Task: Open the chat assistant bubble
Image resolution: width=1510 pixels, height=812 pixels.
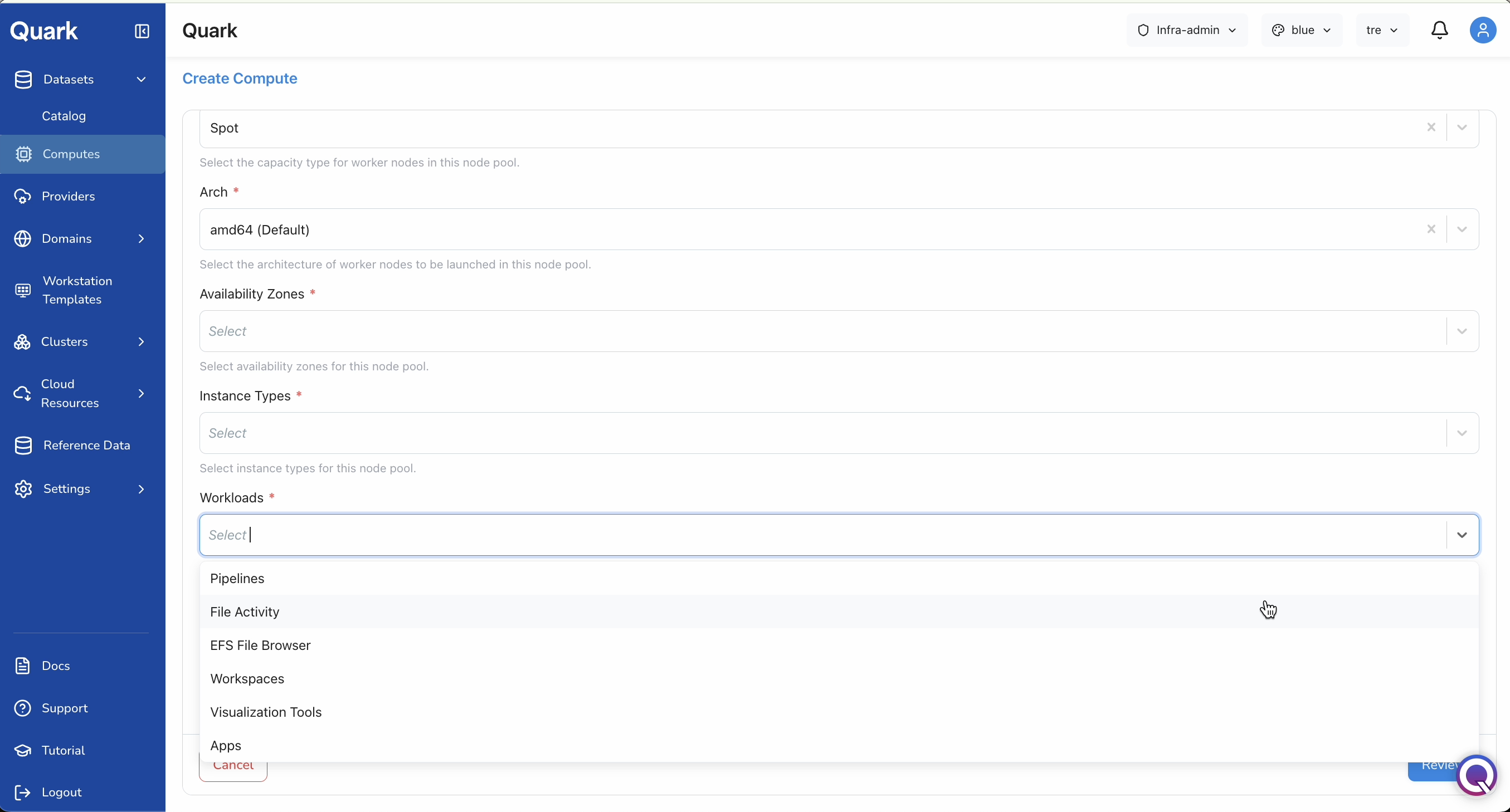Action: pos(1476,776)
